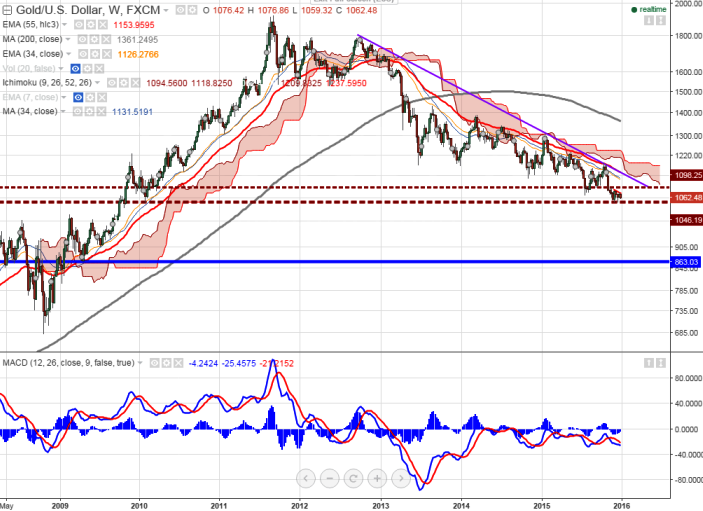Open settings for Gold/U.S. Dollar series
Viewport: 703px width, 511px height.
192,10
